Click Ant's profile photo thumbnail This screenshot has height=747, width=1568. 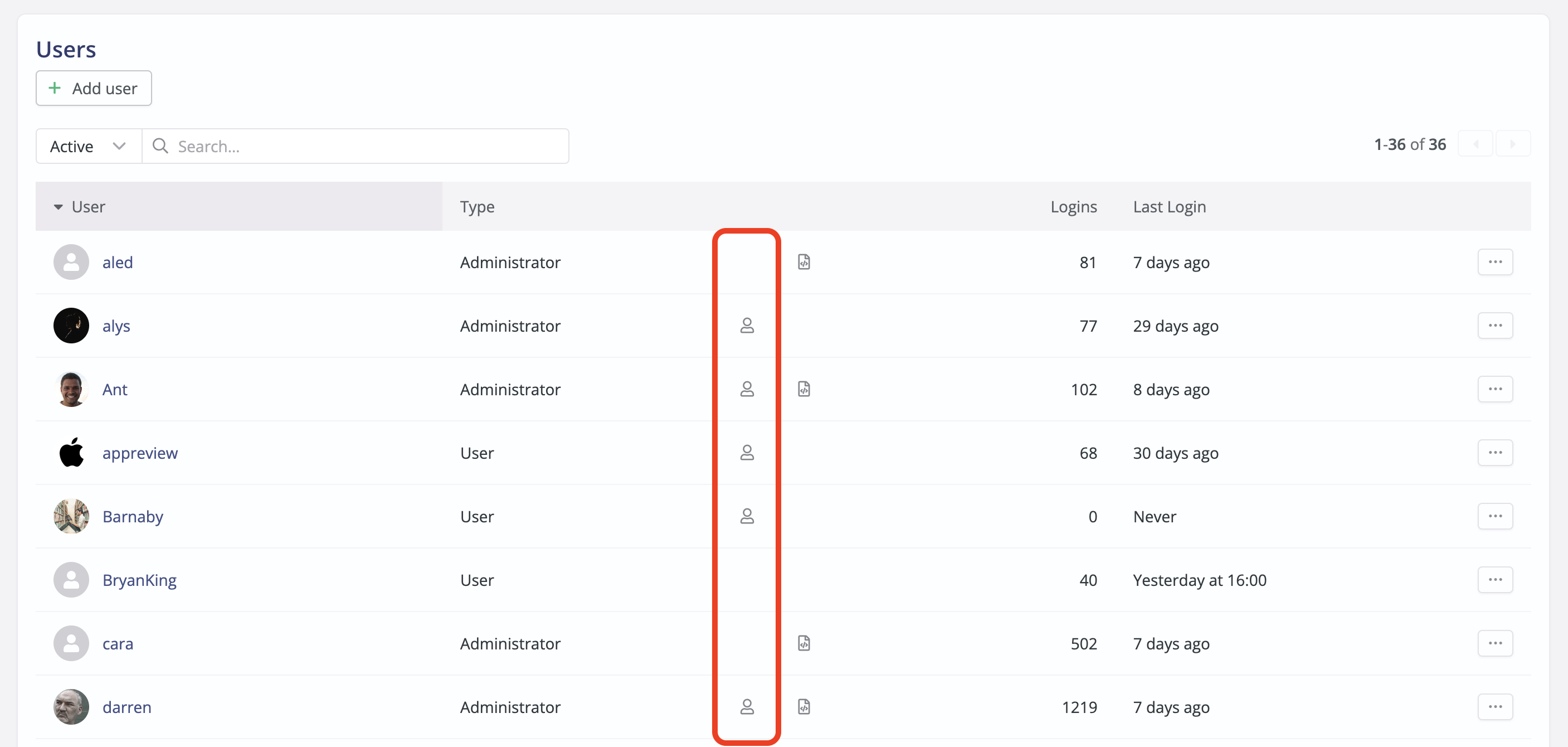coord(71,389)
